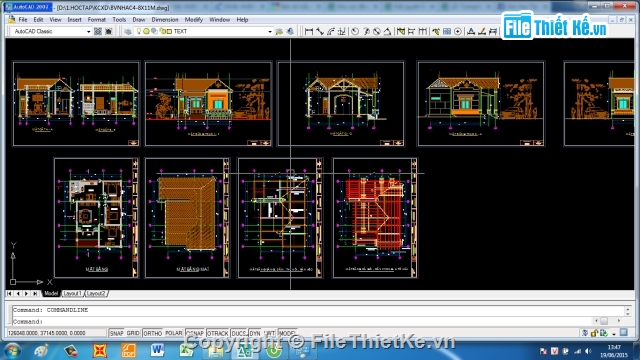Open the status bar menu arrow
The height and width of the screenshot is (360, 640).
(x=614, y=334)
